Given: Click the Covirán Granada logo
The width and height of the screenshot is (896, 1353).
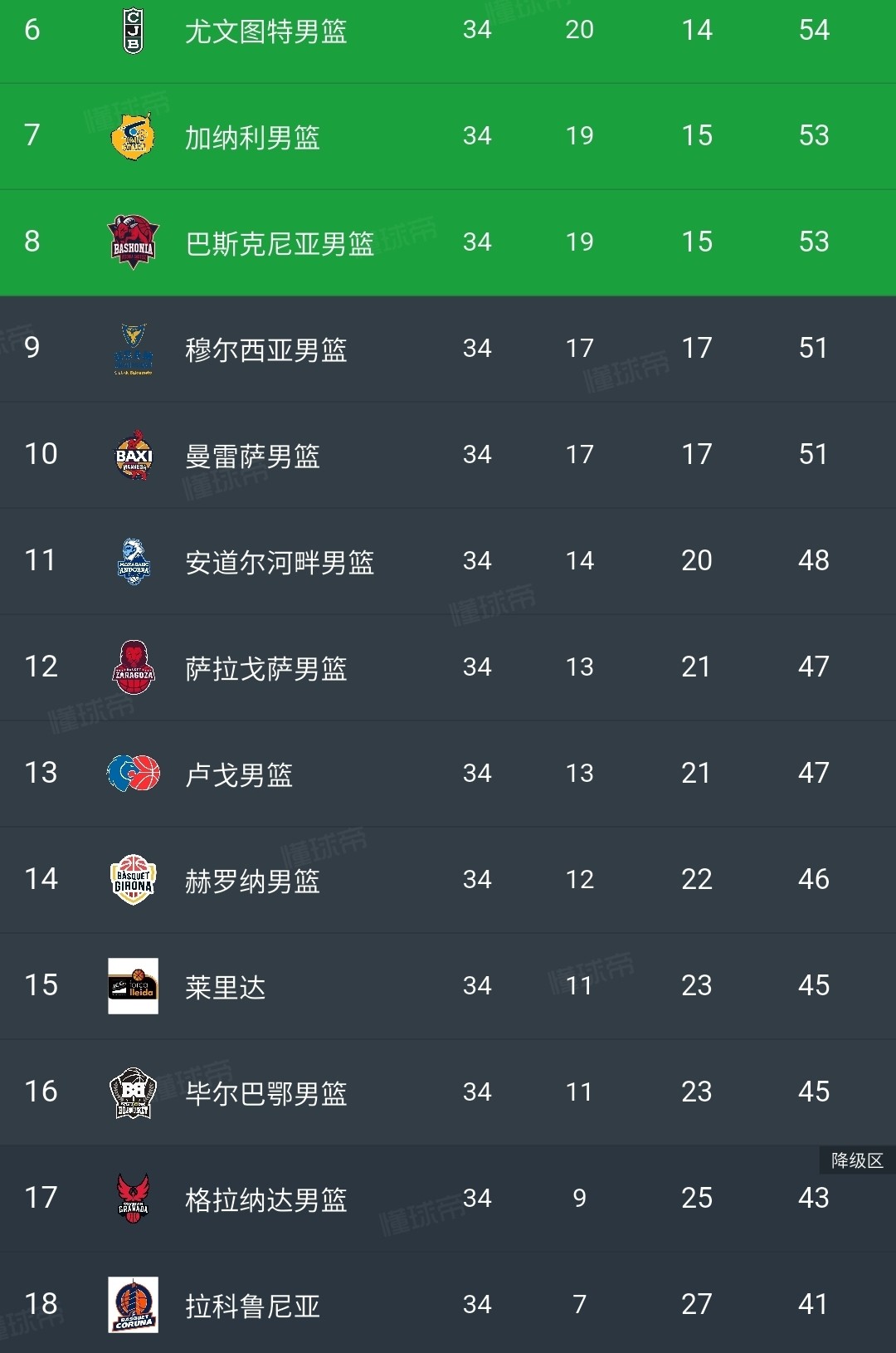Looking at the screenshot, I should pyautogui.click(x=133, y=1199).
